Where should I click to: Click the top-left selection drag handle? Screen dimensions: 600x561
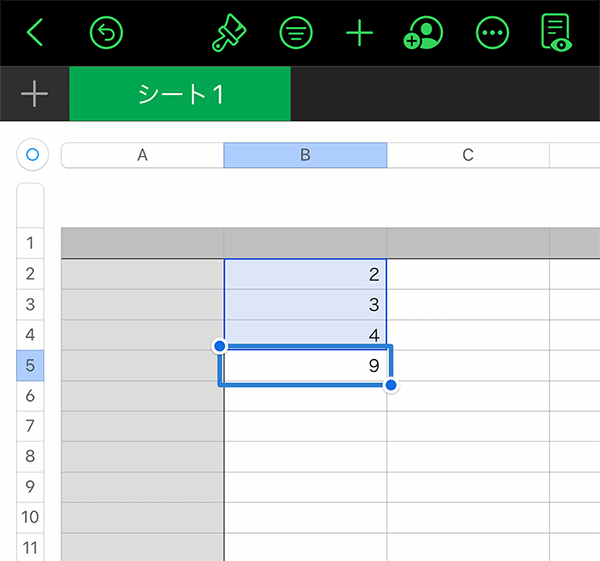point(221,346)
